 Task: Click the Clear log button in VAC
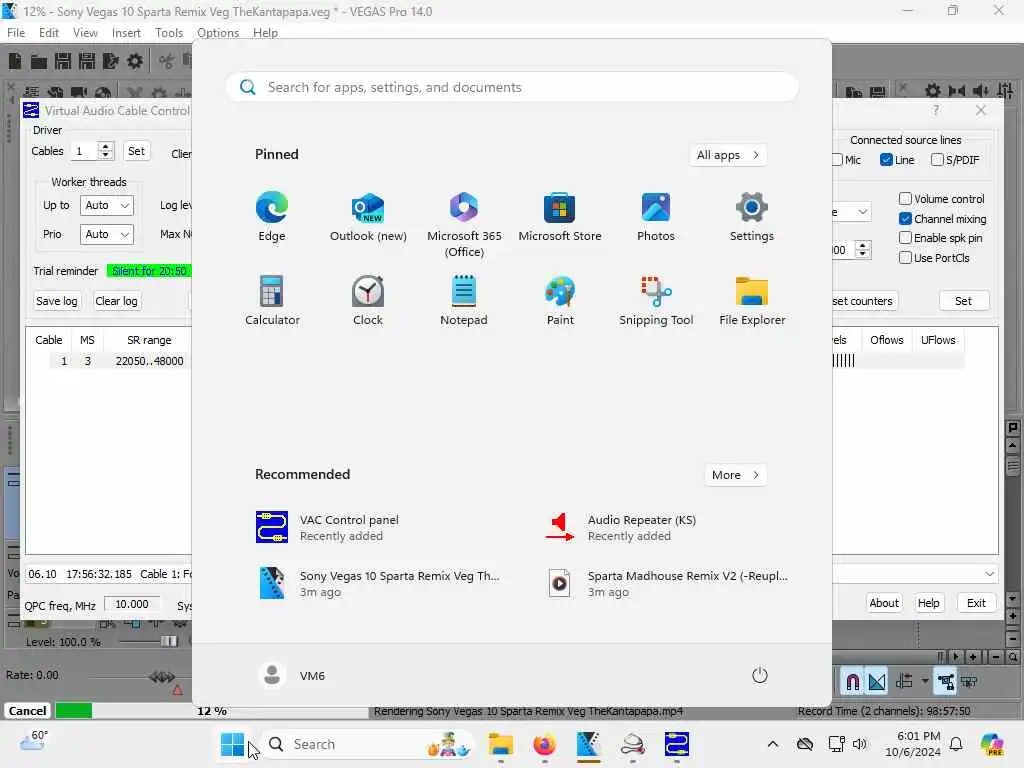[116, 301]
